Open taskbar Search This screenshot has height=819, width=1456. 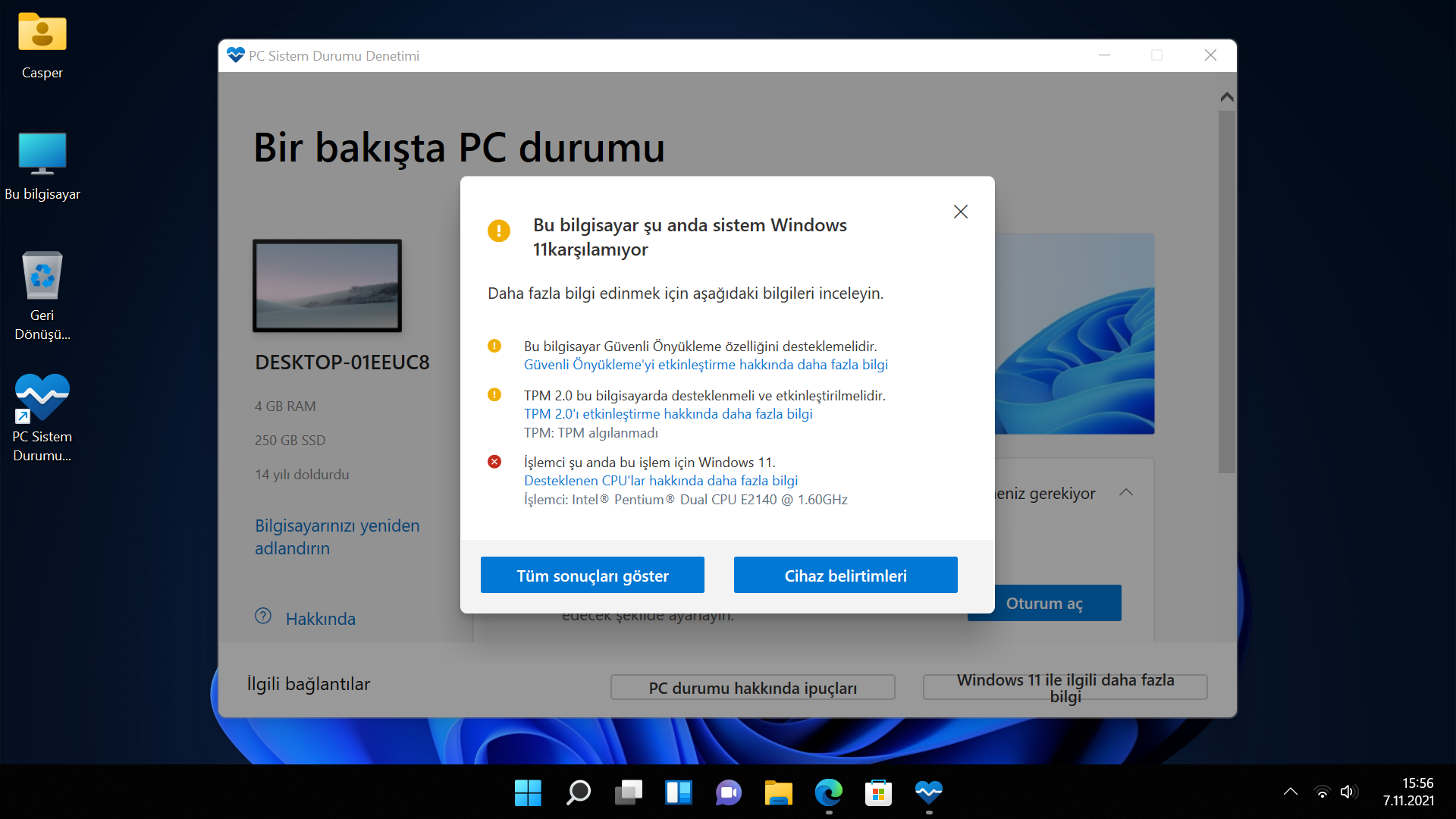point(578,793)
